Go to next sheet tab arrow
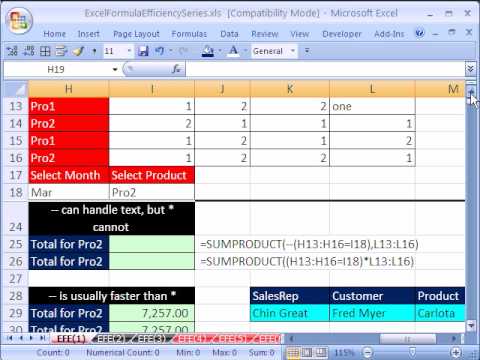The image size is (480, 360). coord(32,338)
